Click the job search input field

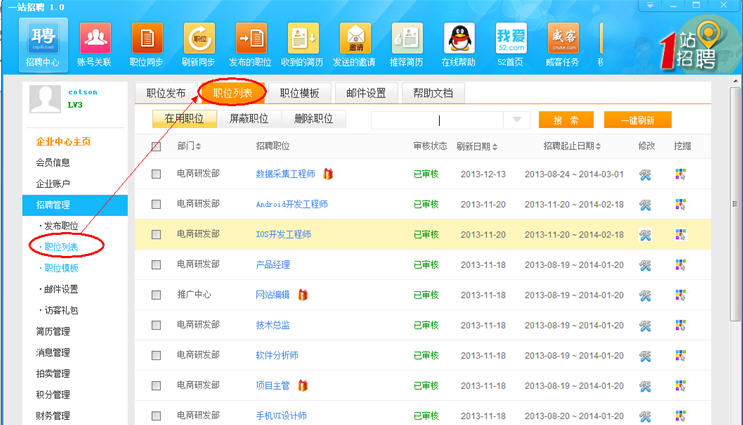coord(437,120)
